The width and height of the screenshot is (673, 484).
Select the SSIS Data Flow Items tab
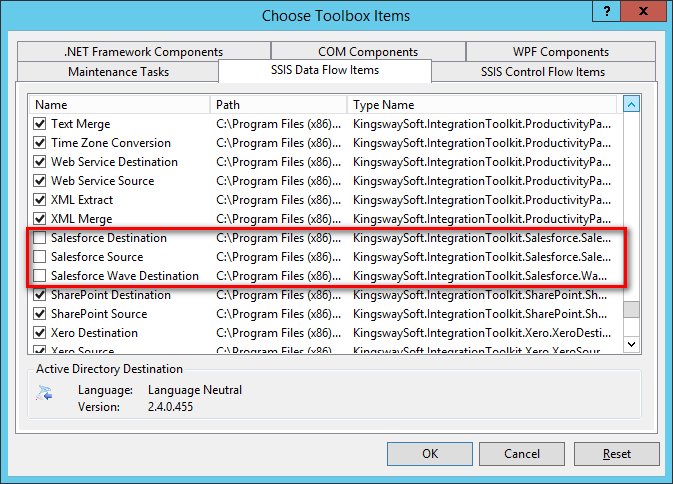pos(325,70)
